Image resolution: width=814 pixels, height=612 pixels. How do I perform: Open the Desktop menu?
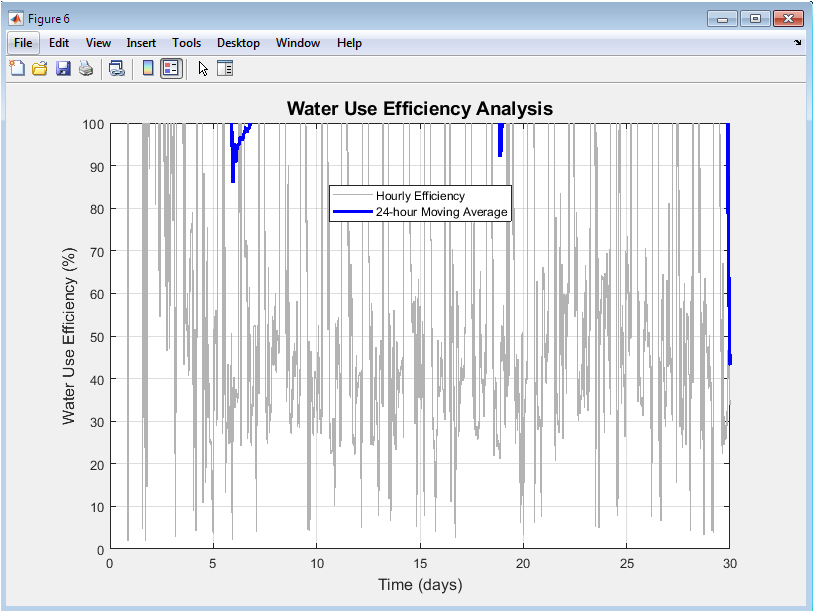[238, 43]
